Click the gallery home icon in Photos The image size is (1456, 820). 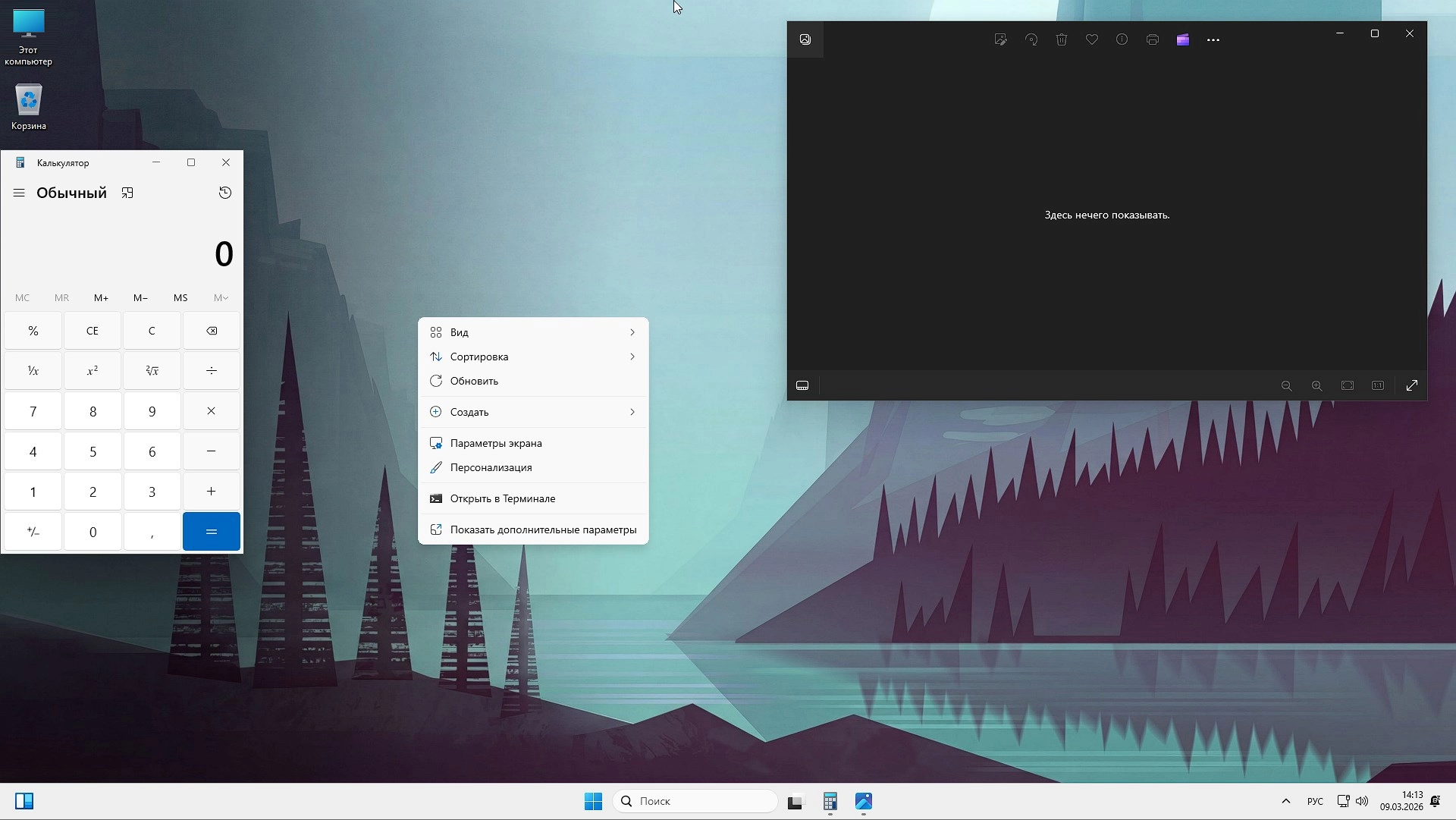pyautogui.click(x=805, y=39)
